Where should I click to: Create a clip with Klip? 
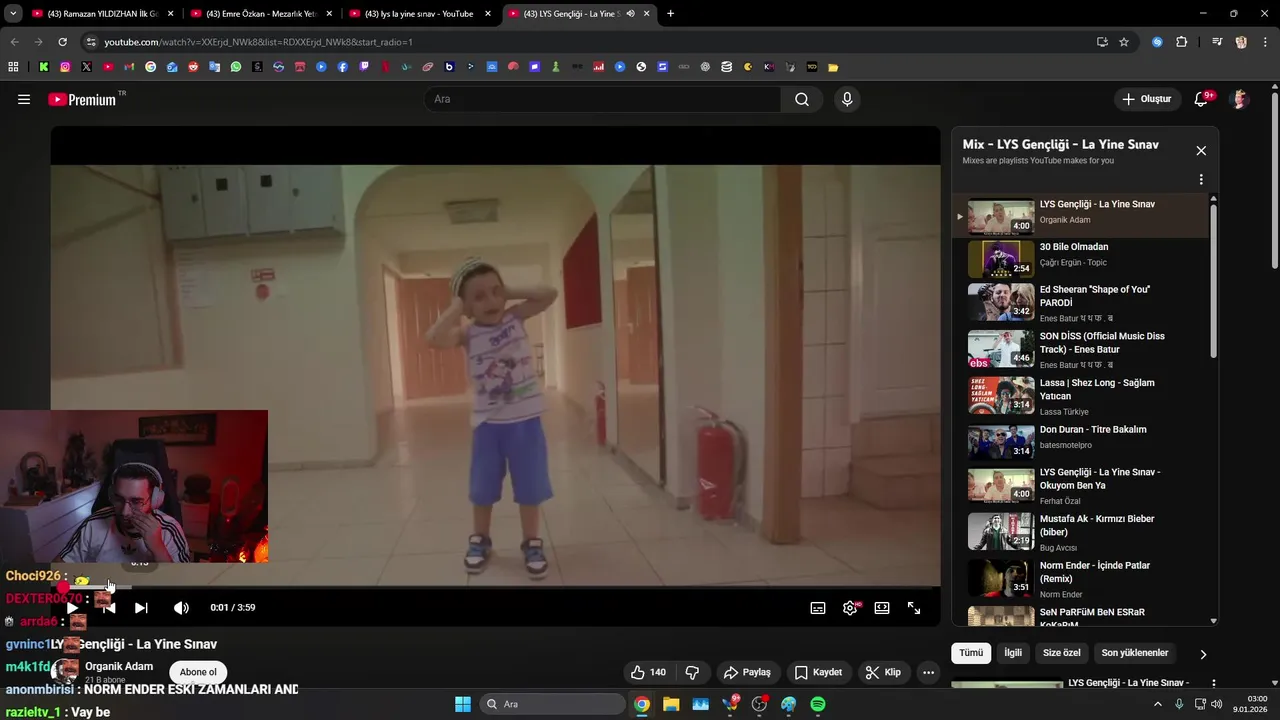point(883,672)
